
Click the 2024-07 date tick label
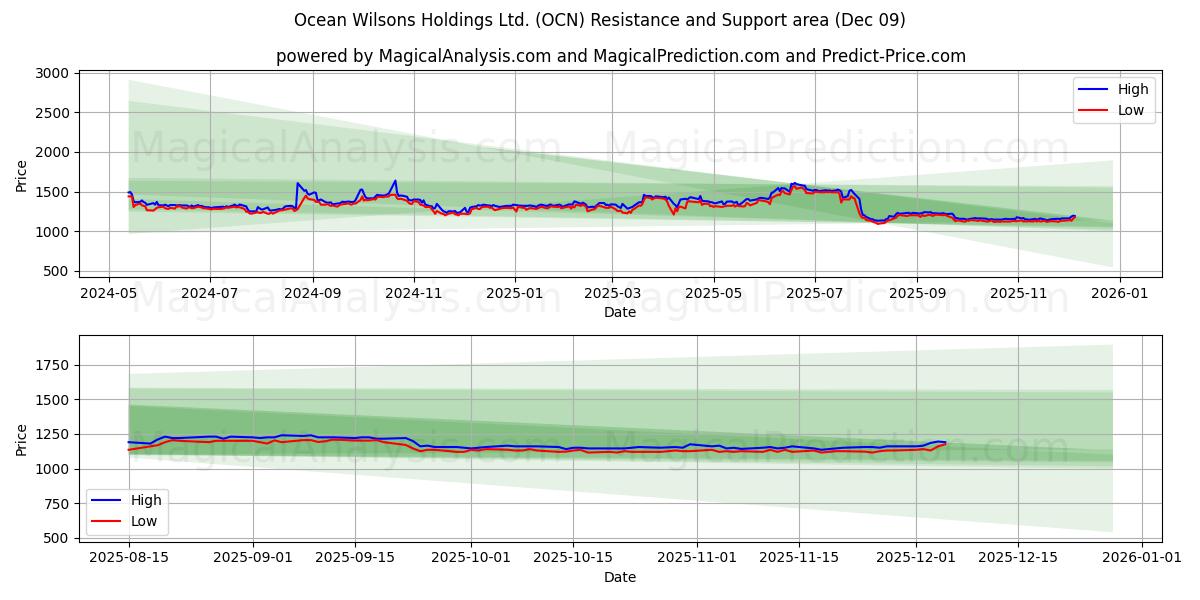coord(210,295)
